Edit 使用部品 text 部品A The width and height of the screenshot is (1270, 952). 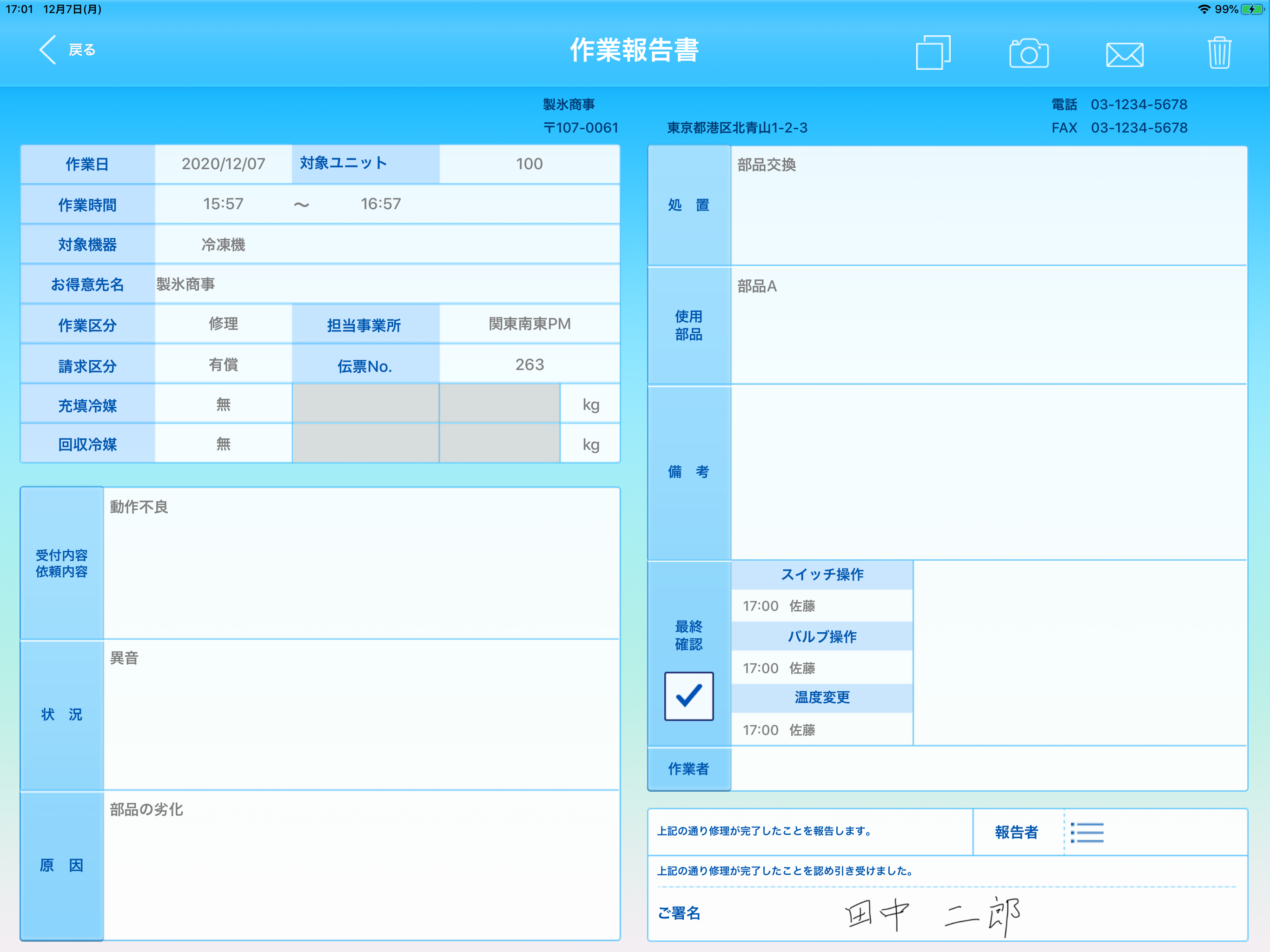[x=989, y=325]
